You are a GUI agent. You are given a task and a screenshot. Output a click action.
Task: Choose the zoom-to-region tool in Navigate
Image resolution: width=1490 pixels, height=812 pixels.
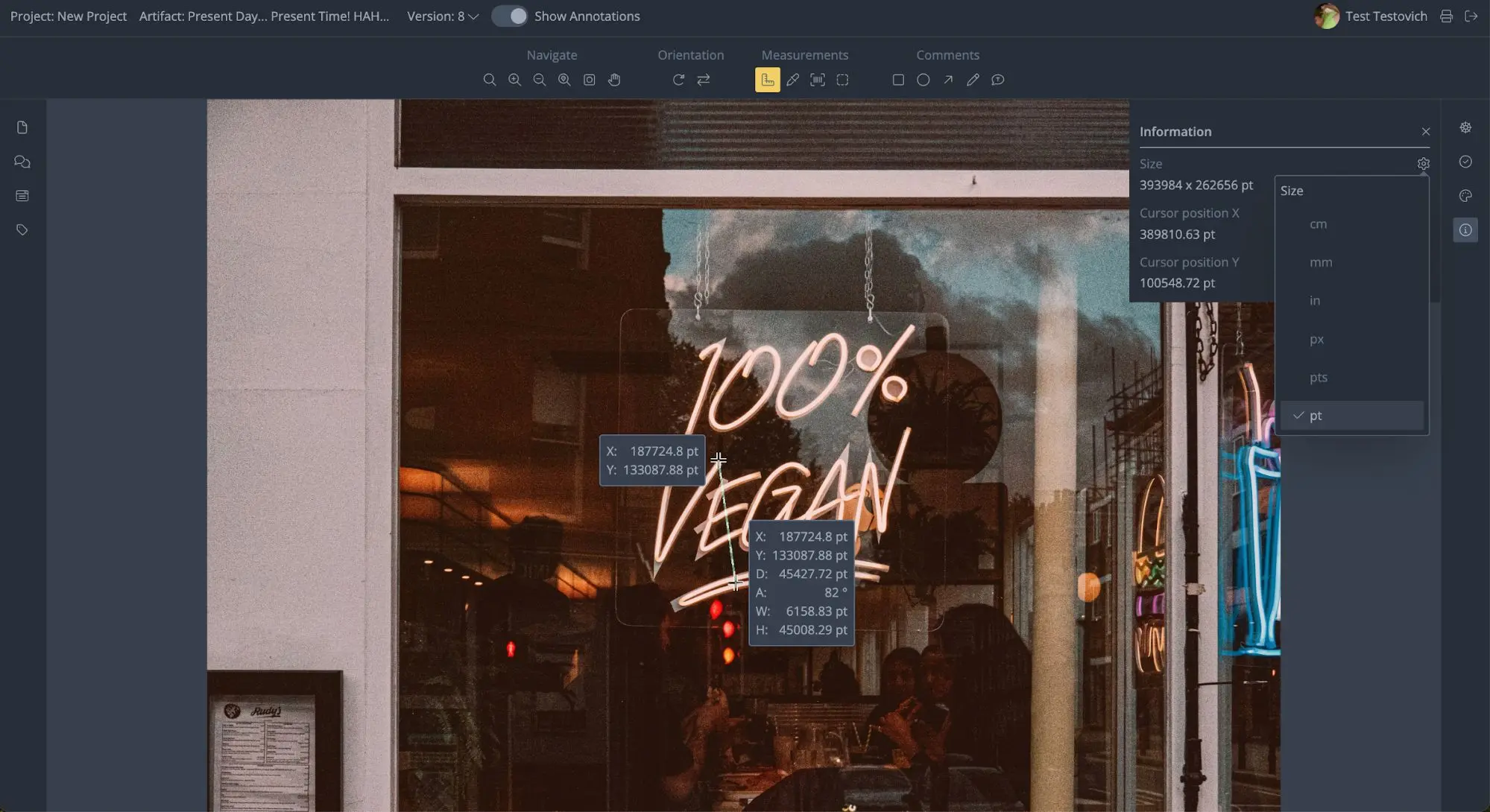click(564, 80)
